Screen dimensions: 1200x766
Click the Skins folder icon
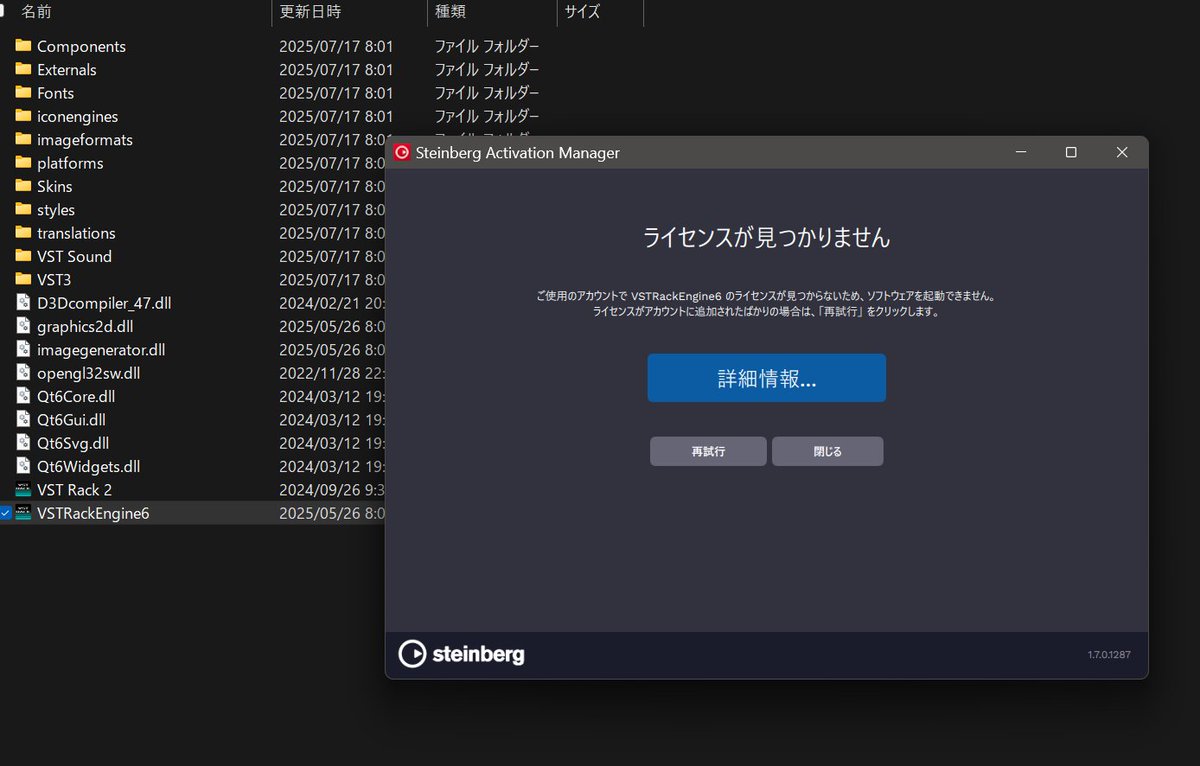point(23,186)
